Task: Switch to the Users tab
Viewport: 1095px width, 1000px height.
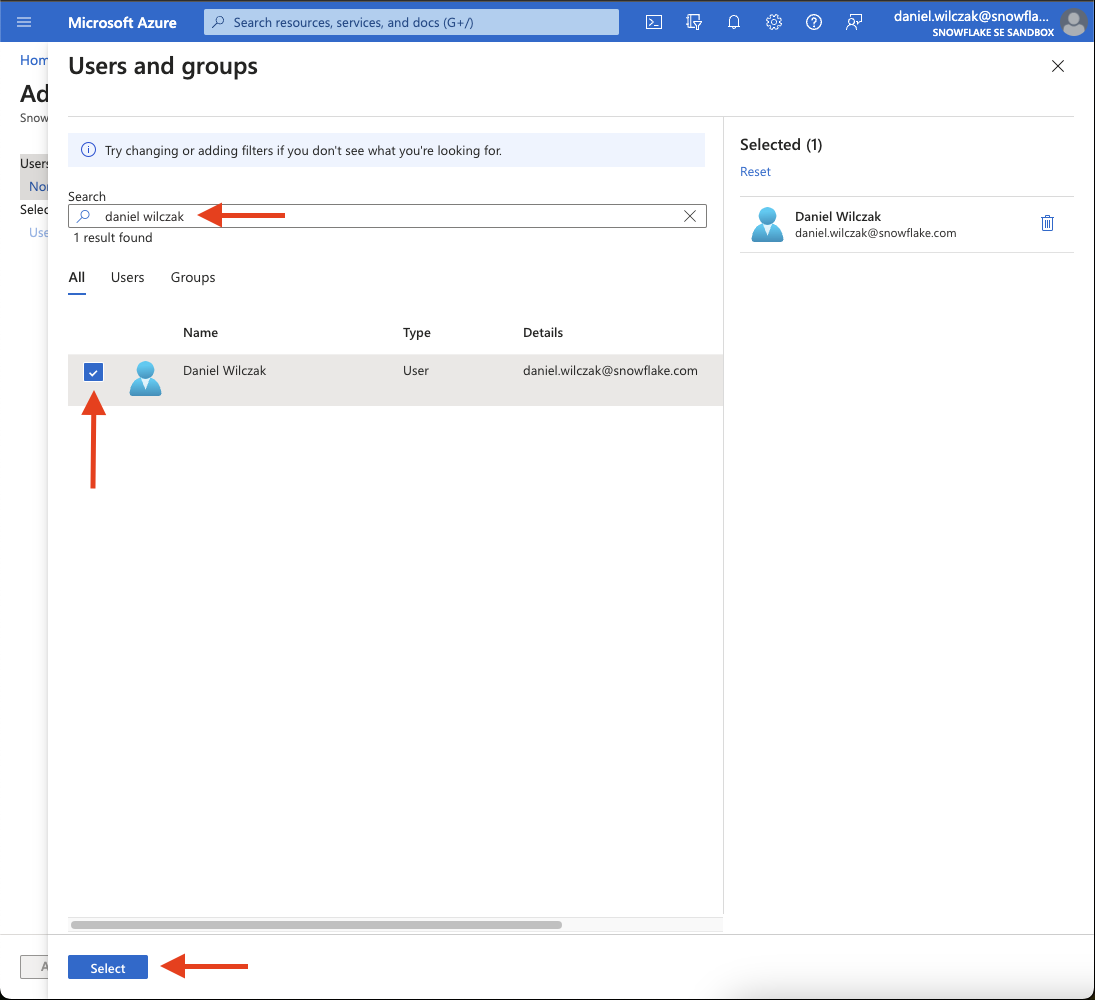Action: [x=128, y=277]
